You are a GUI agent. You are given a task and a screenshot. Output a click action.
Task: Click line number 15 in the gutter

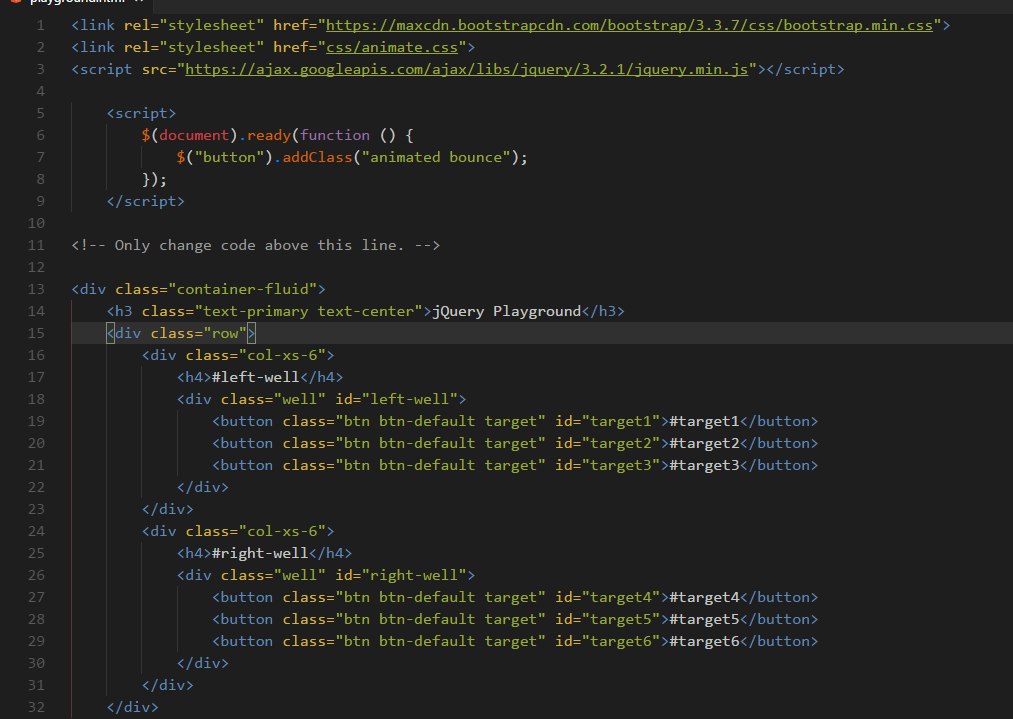click(36, 333)
